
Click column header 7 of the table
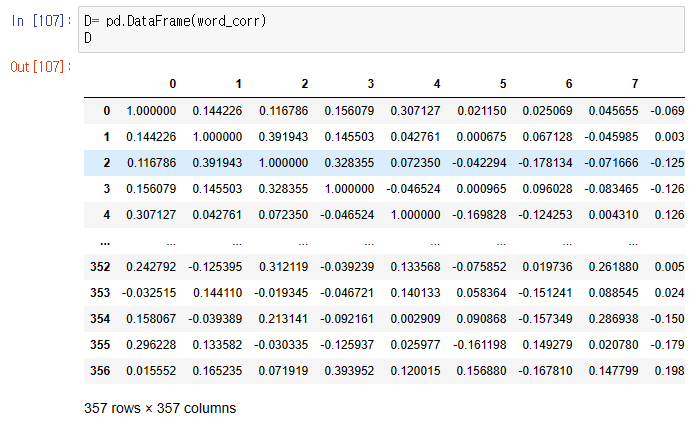coord(634,84)
